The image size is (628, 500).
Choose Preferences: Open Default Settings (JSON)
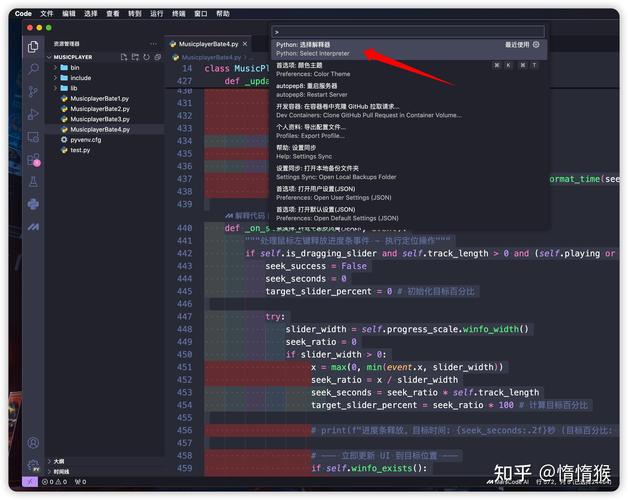[408, 214]
